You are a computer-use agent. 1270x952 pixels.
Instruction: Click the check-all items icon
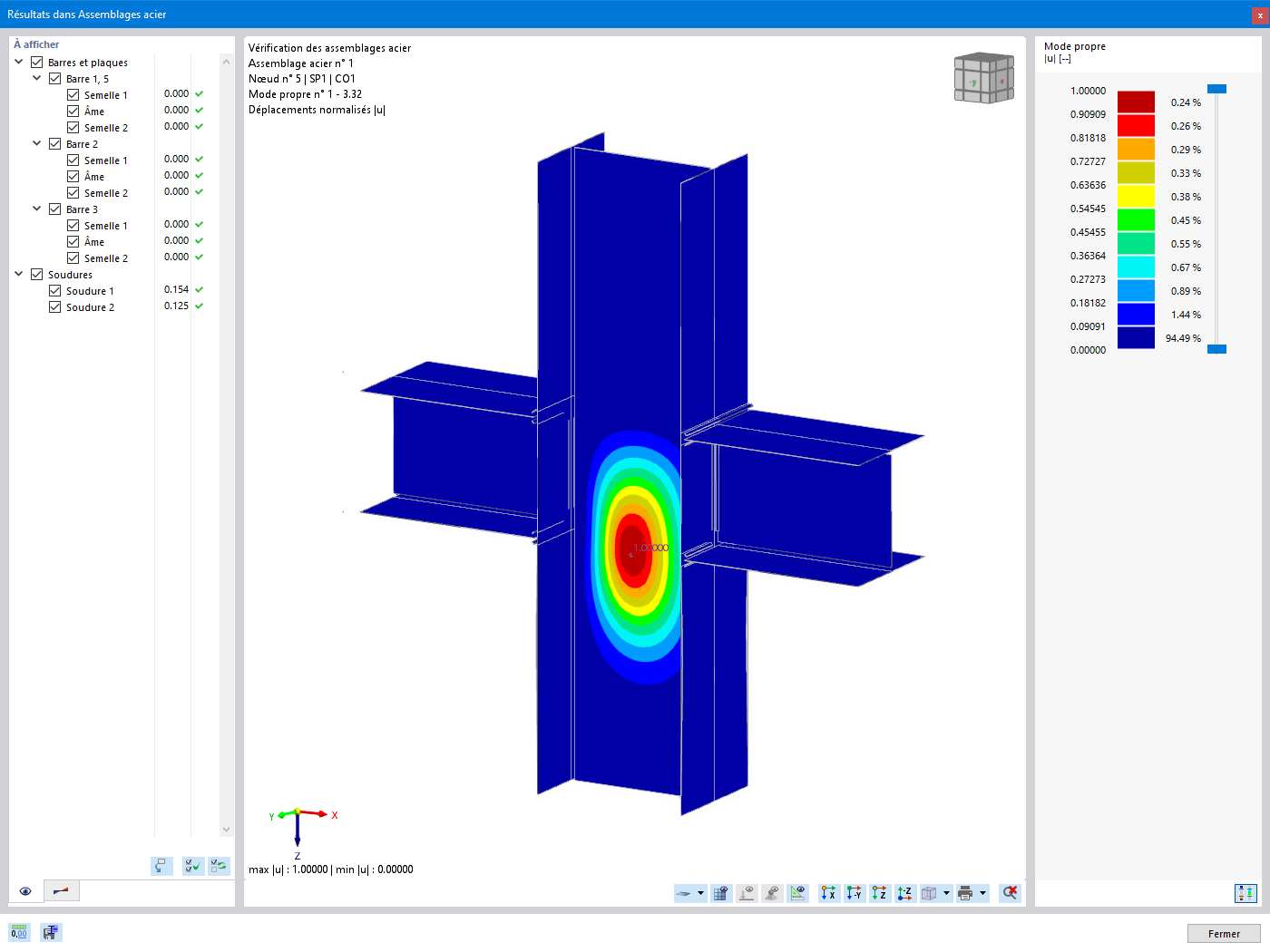pyautogui.click(x=193, y=866)
